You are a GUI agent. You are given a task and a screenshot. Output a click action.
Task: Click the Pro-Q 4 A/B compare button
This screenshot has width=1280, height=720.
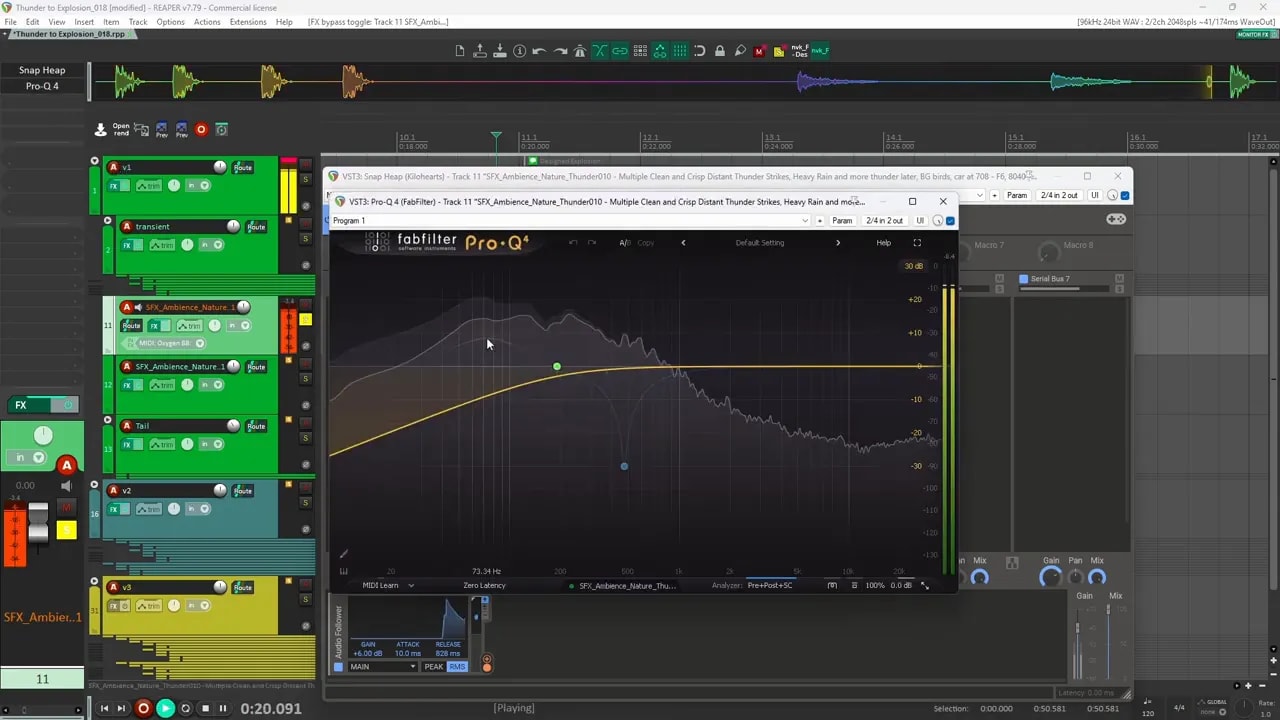pyautogui.click(x=625, y=243)
